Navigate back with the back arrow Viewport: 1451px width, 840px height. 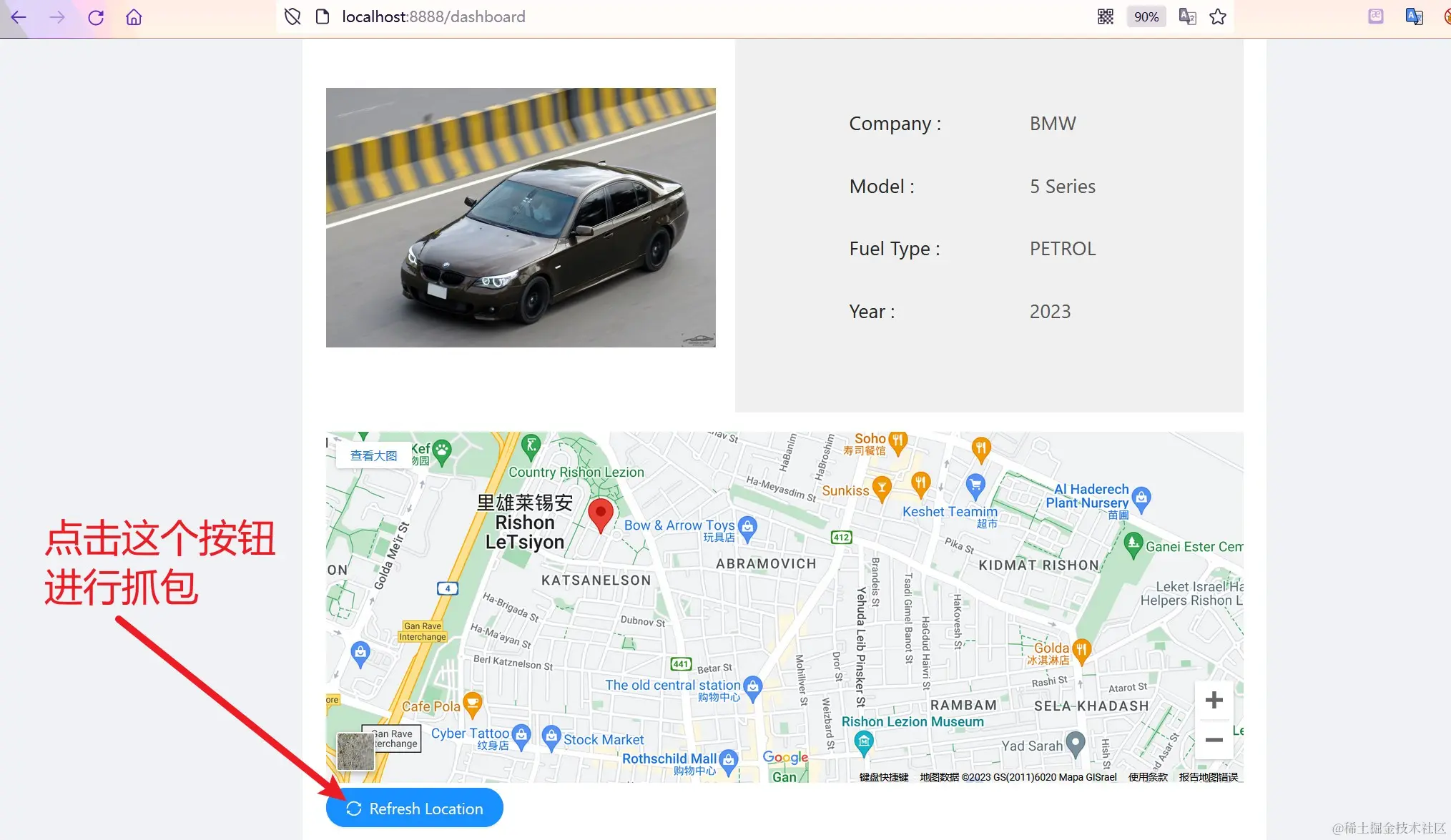[19, 17]
